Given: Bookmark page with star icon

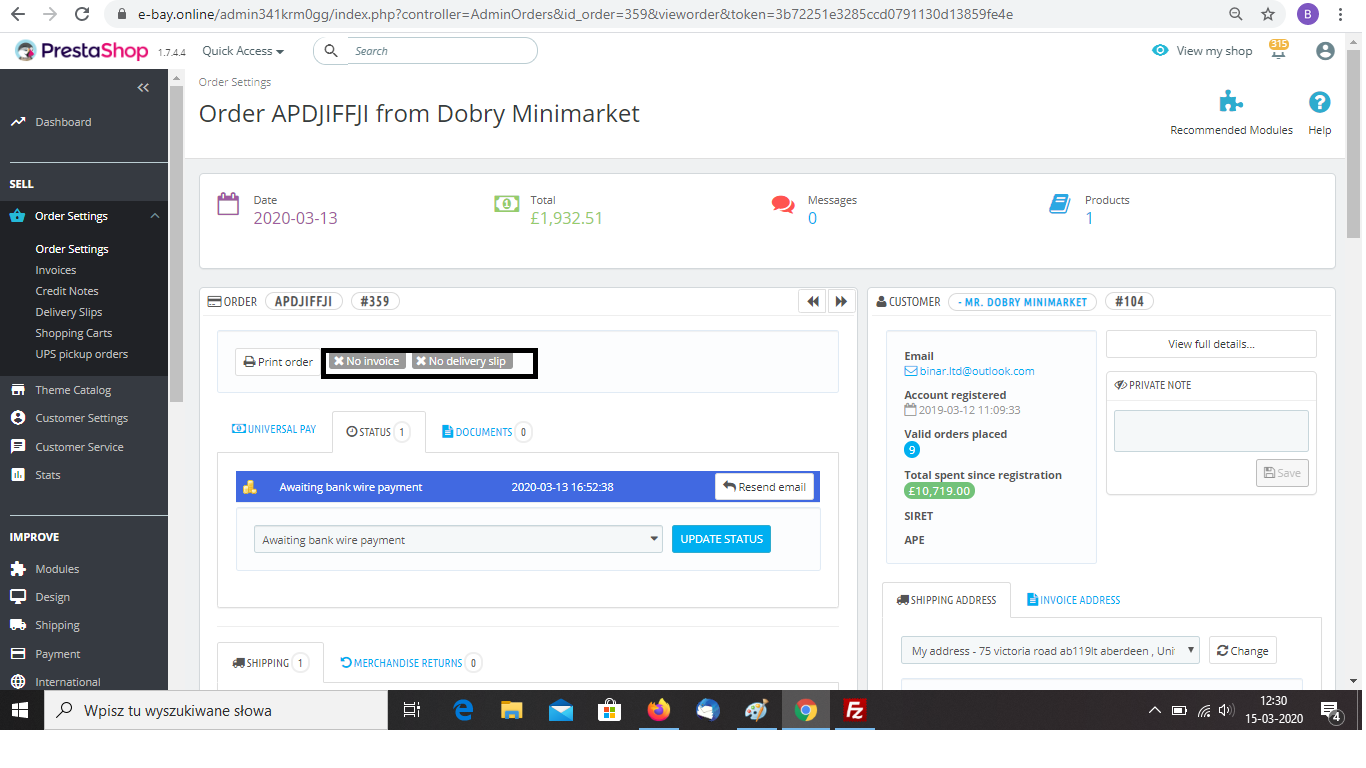Looking at the screenshot, I should 1268,14.
